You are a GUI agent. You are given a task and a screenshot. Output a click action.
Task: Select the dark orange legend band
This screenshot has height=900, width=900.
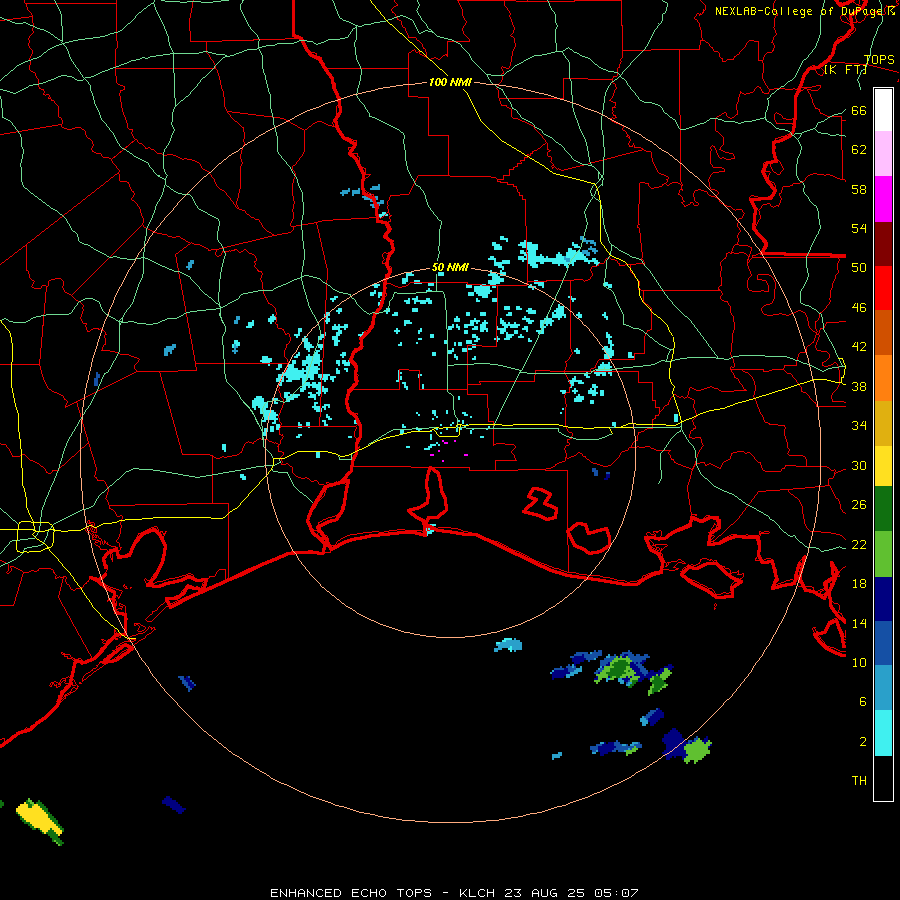[883, 333]
